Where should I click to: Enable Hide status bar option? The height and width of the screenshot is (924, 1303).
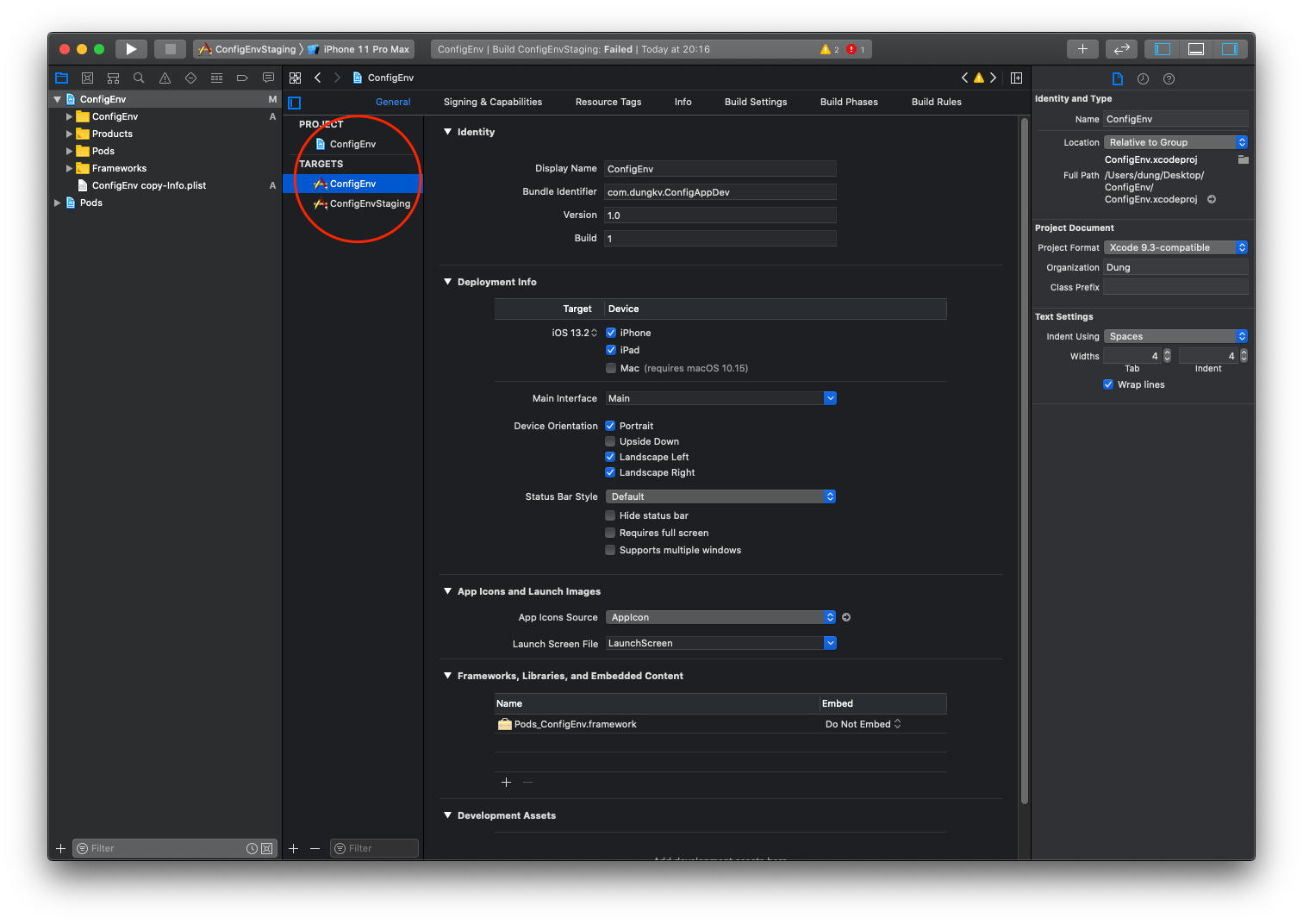point(610,515)
